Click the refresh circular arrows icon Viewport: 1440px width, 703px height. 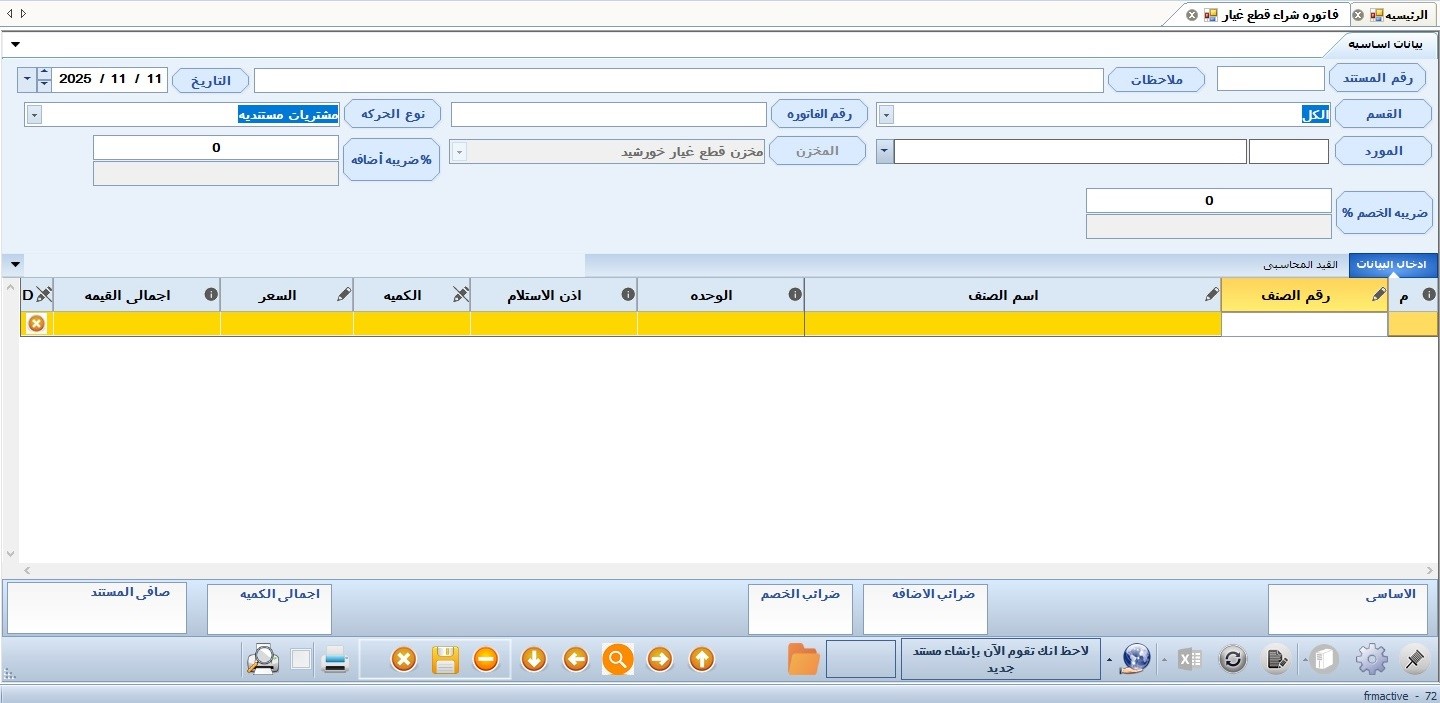[1233, 660]
